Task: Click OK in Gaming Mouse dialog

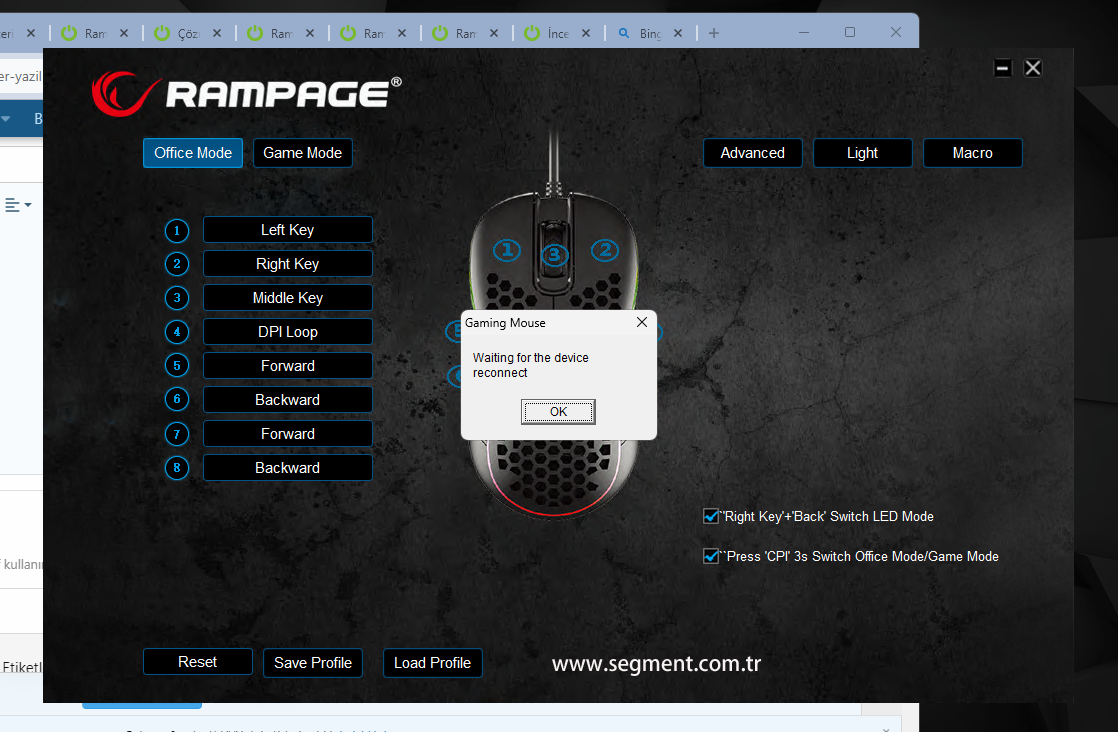Action: click(558, 412)
